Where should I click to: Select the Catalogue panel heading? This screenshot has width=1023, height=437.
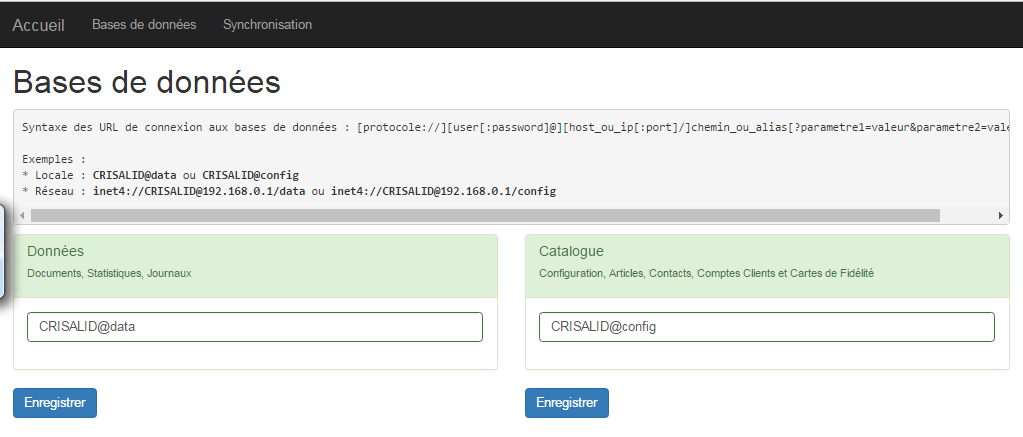tap(571, 251)
